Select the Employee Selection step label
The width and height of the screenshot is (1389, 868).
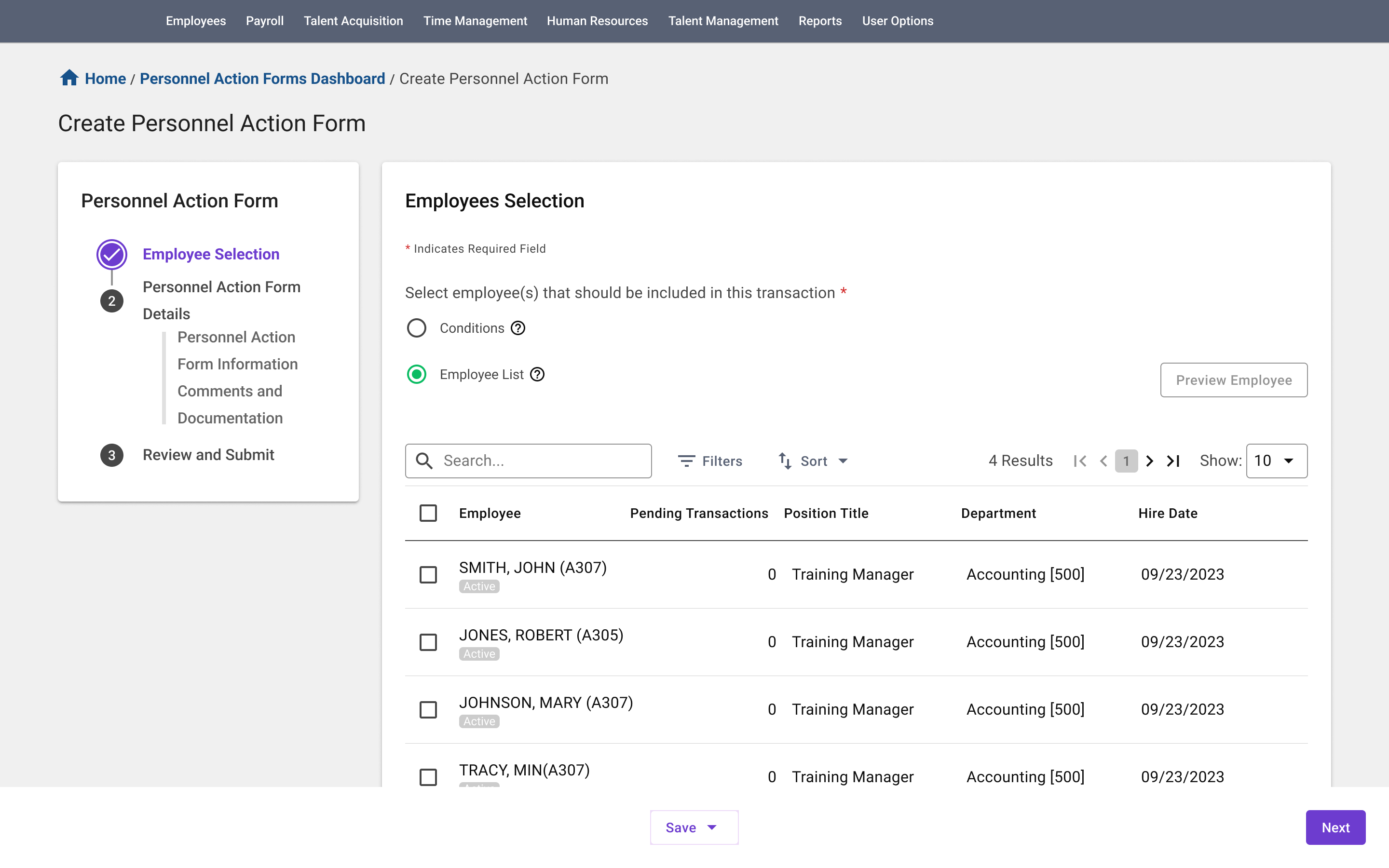tap(211, 254)
